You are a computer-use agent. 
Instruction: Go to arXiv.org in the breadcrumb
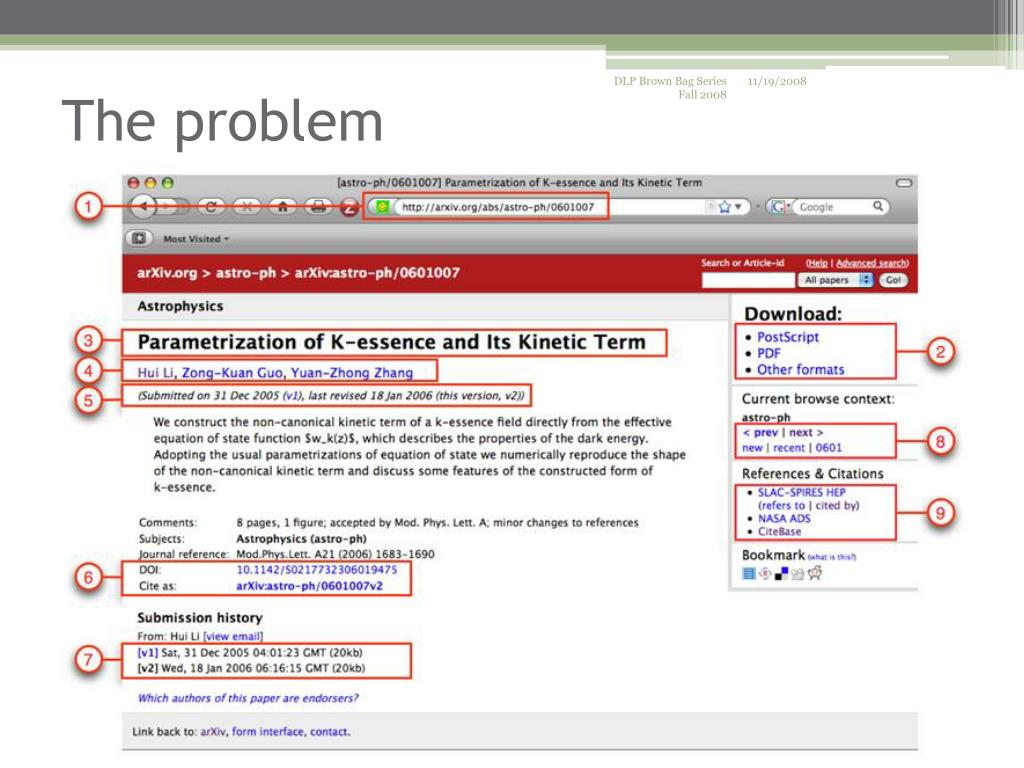tap(167, 273)
